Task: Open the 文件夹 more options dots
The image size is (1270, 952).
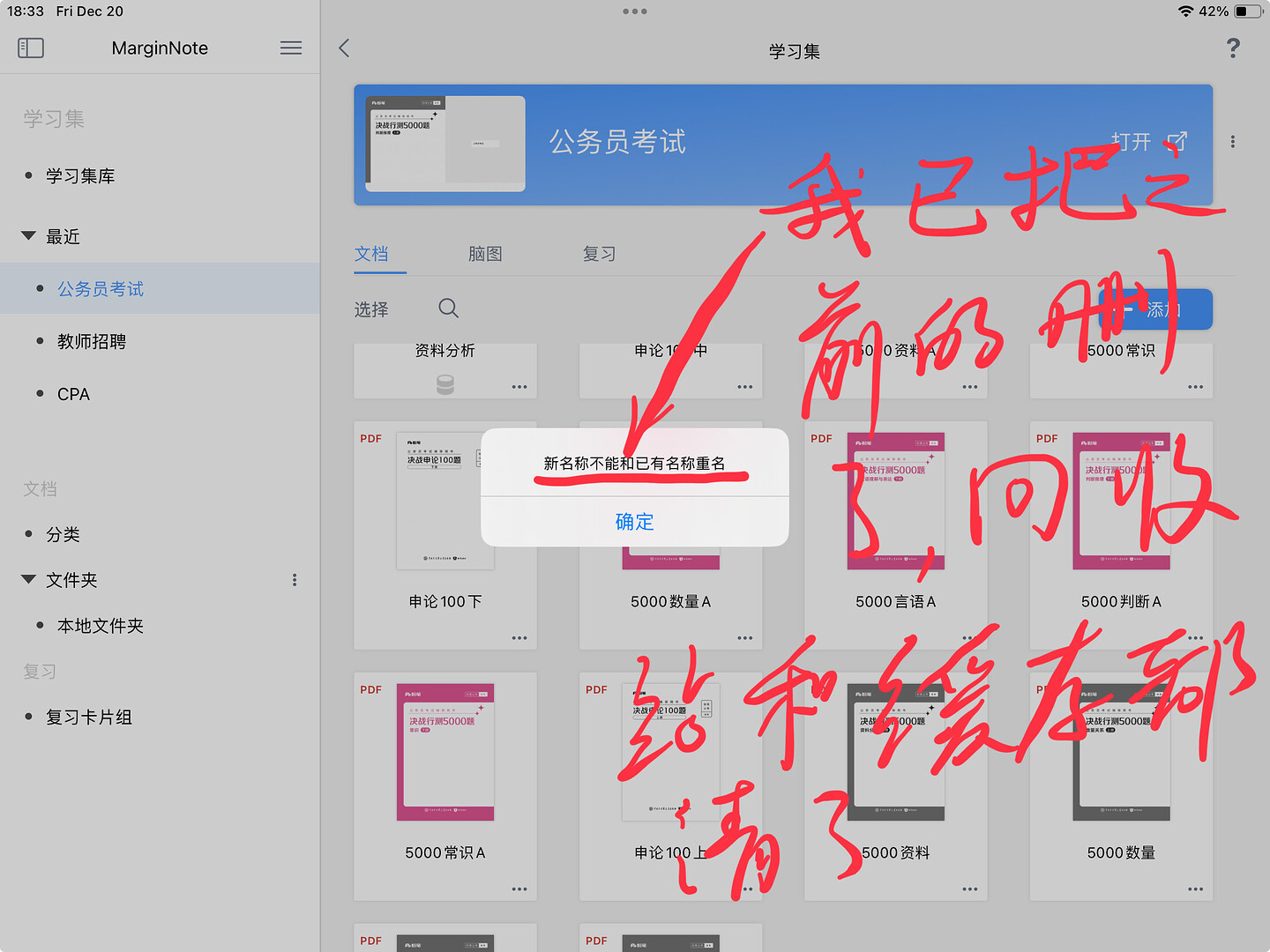Action: click(295, 580)
